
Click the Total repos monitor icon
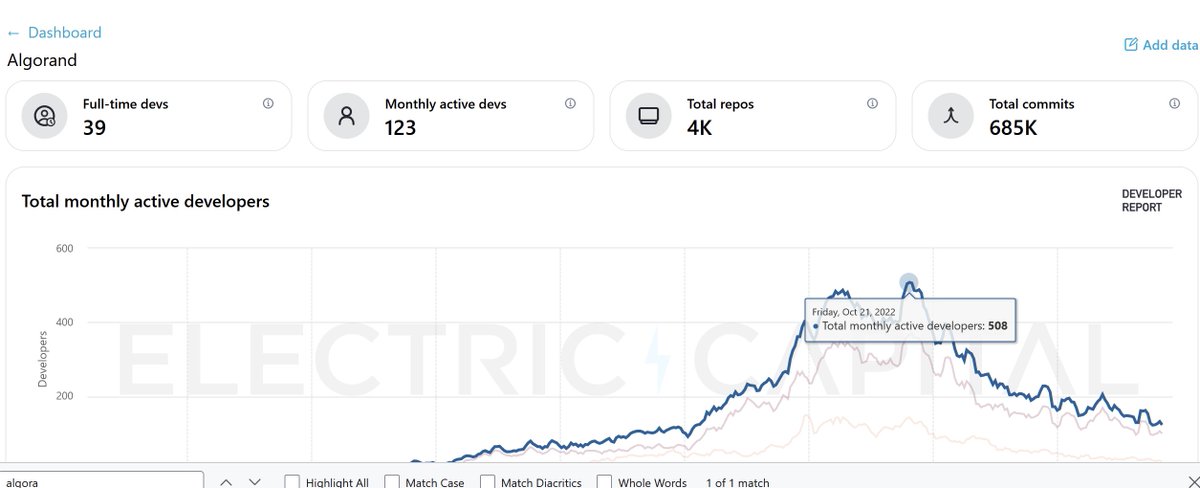click(648, 116)
